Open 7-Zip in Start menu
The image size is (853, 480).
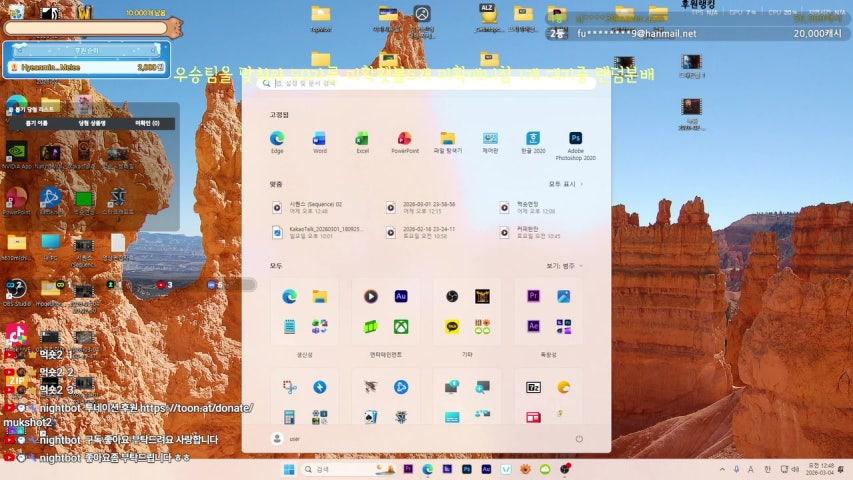[533, 387]
